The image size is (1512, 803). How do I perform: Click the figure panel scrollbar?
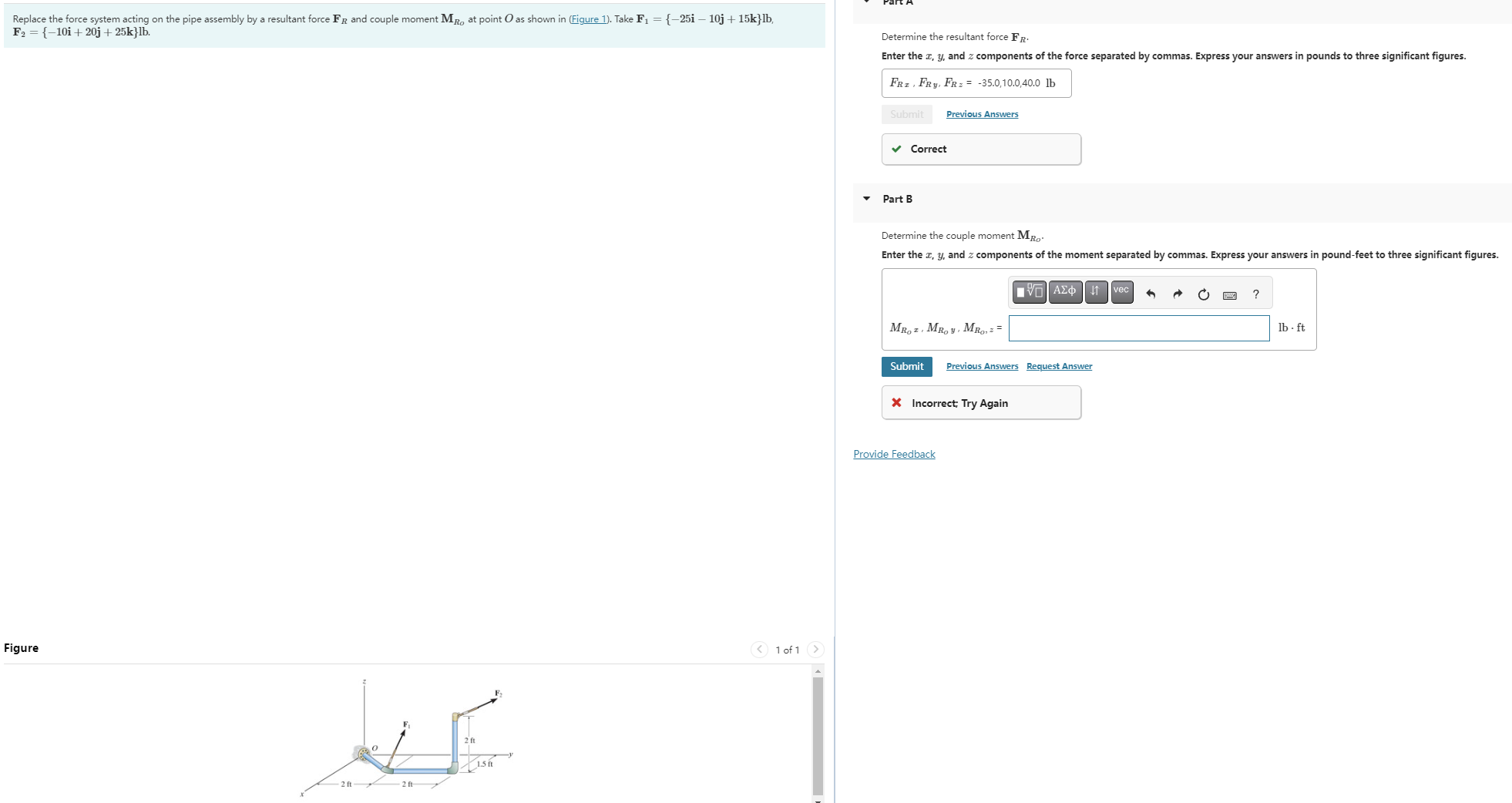tap(818, 735)
